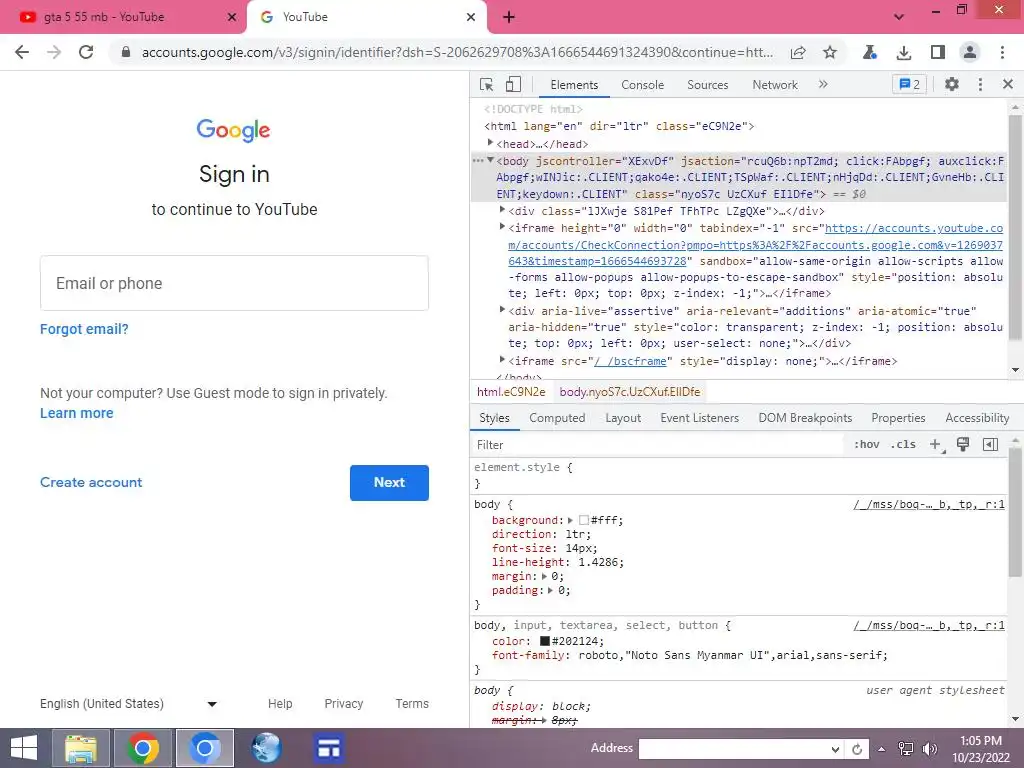
Task: Open the Windows Start button
Action: 24,748
